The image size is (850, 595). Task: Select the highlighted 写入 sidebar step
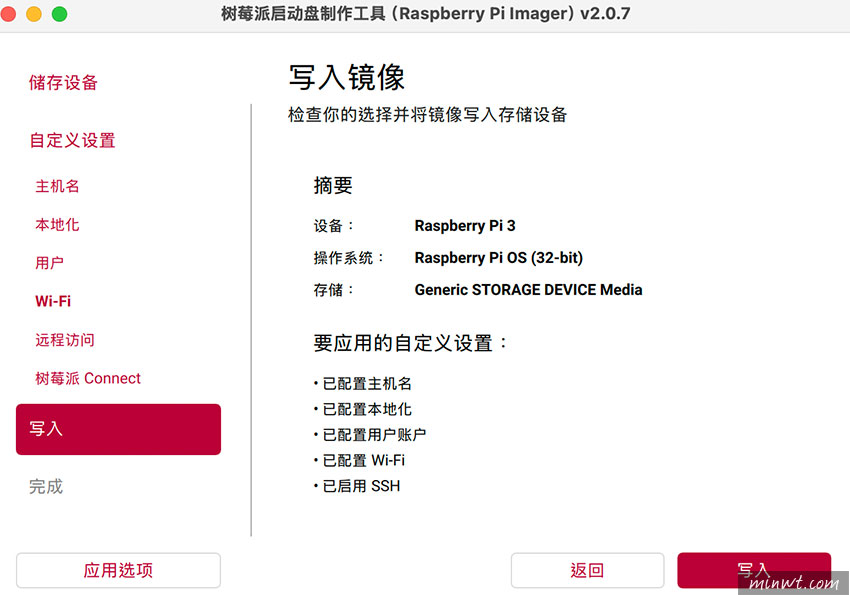click(x=118, y=429)
